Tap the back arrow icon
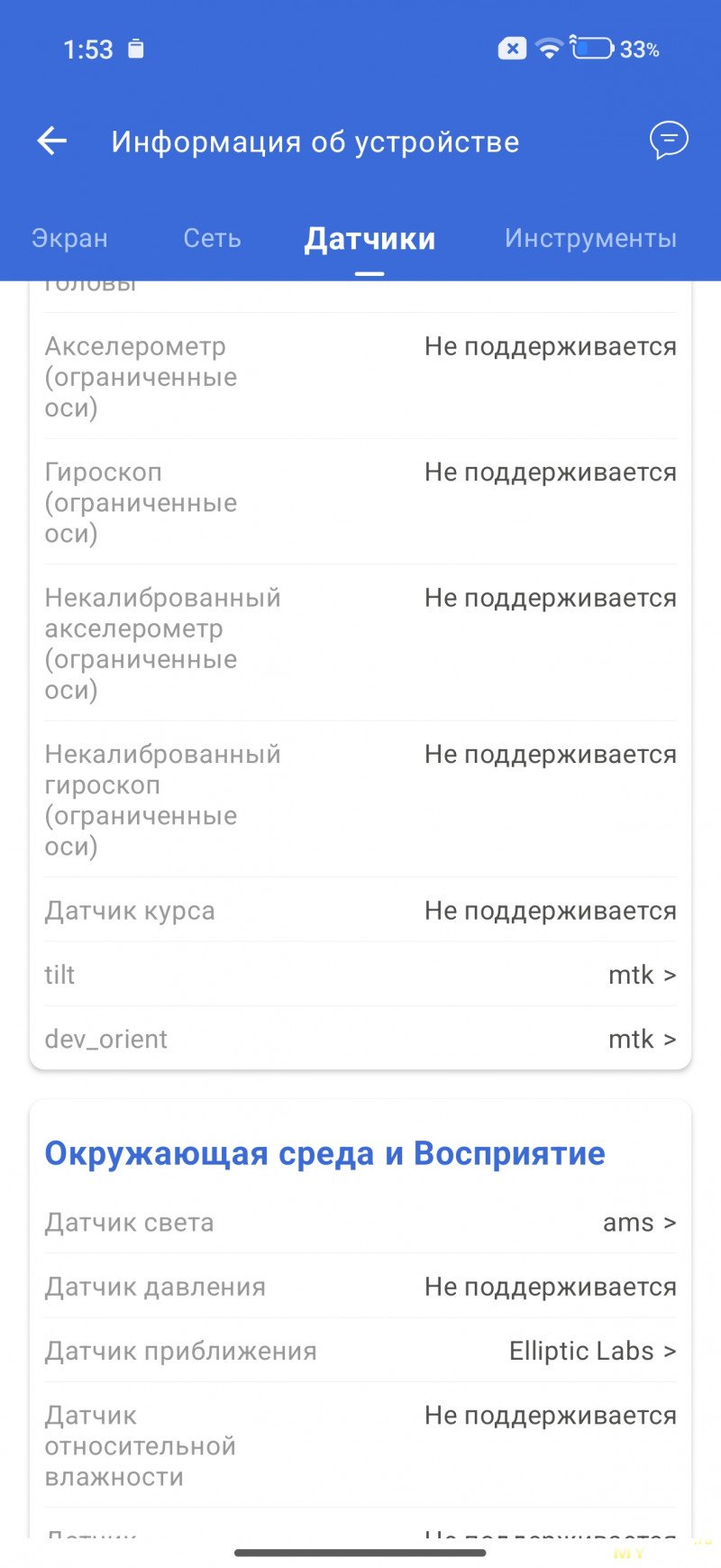 coord(52,141)
